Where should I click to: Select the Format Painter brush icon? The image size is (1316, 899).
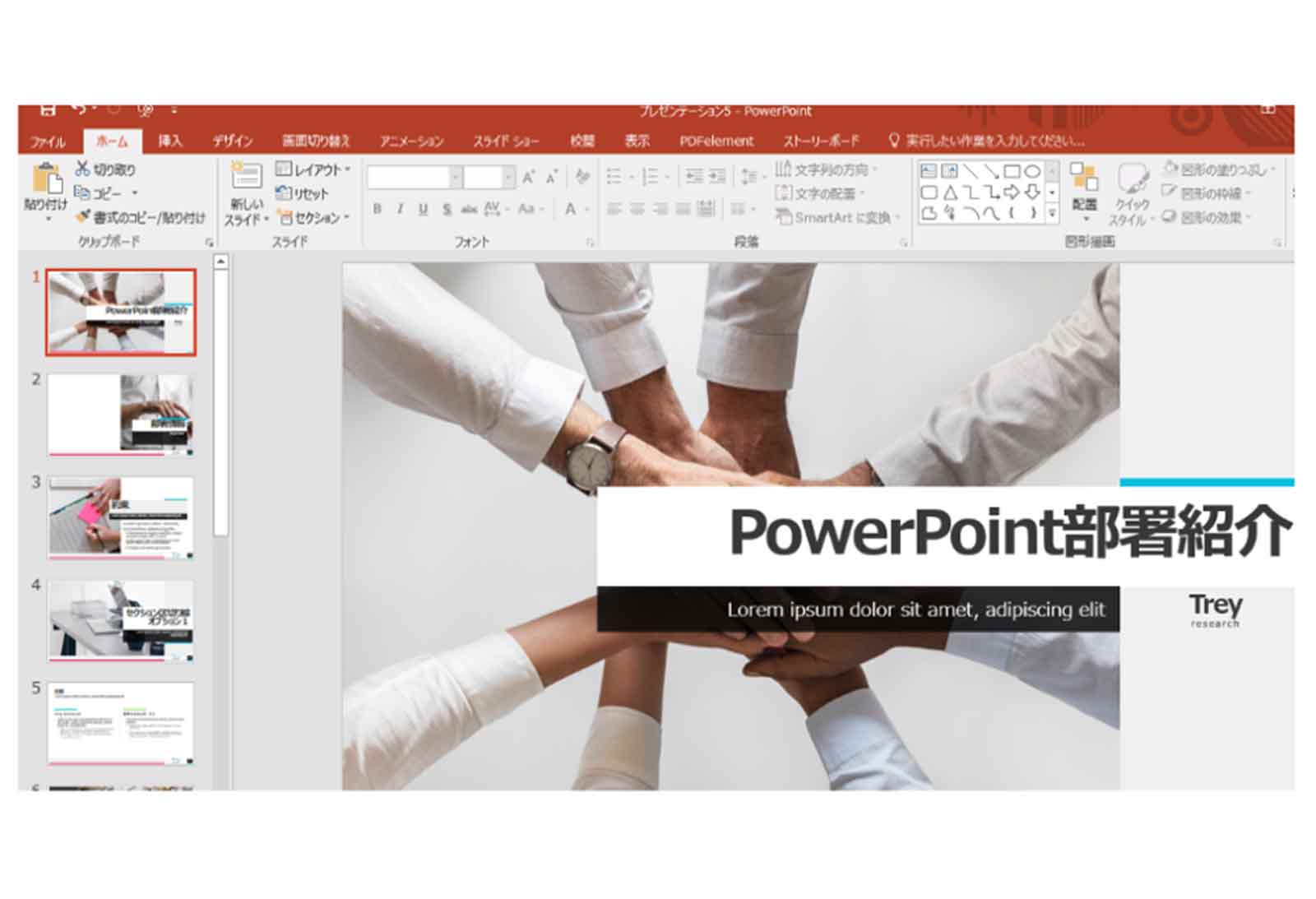(x=82, y=217)
